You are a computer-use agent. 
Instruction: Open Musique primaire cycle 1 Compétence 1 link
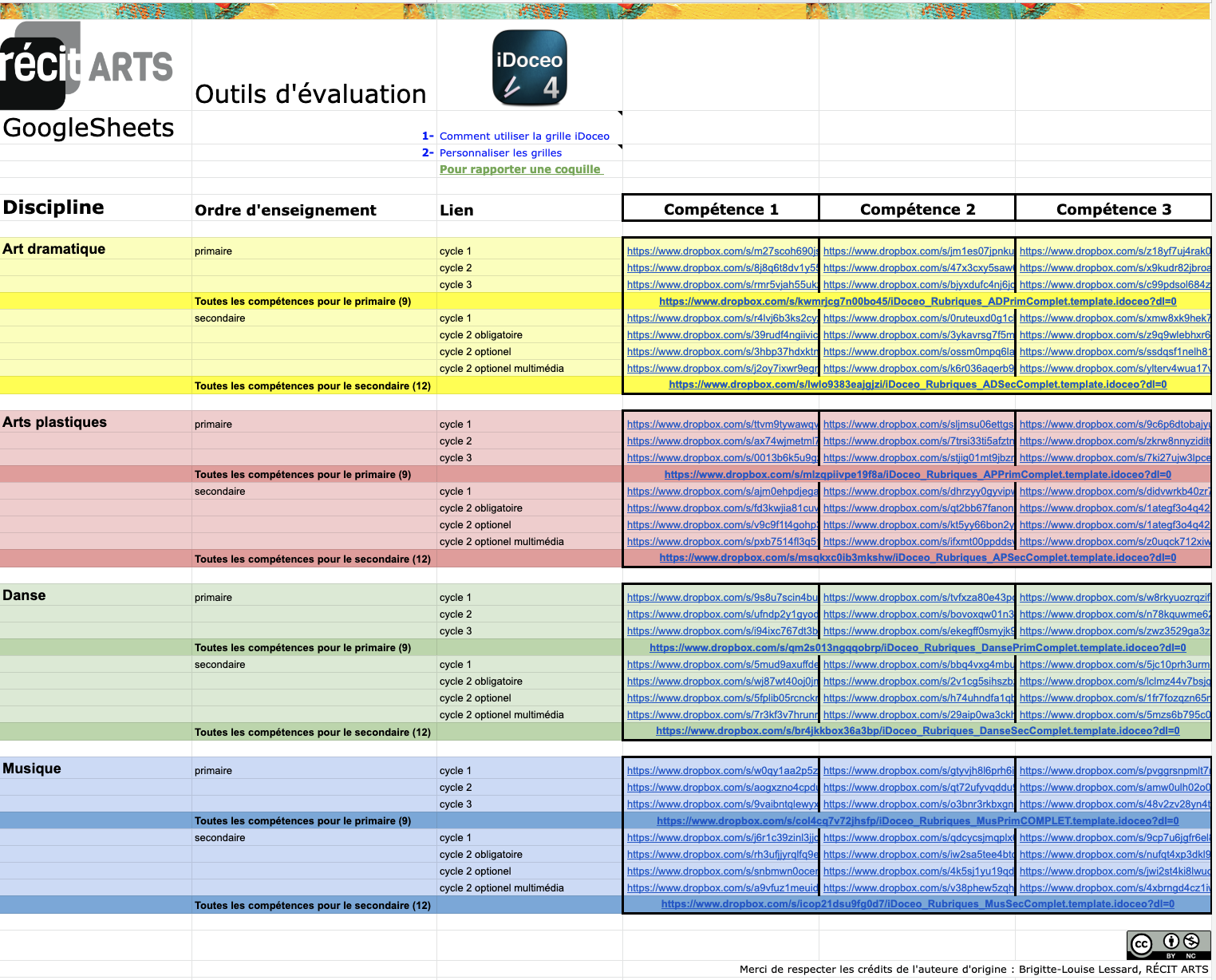(x=722, y=771)
